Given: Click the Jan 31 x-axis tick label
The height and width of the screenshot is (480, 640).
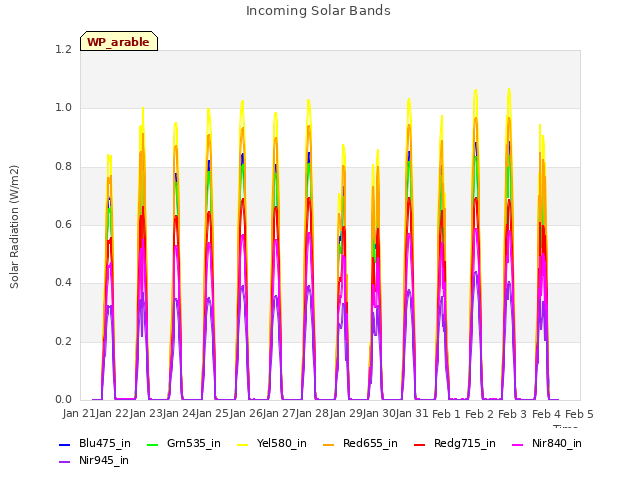Looking at the screenshot, I should [x=412, y=413].
